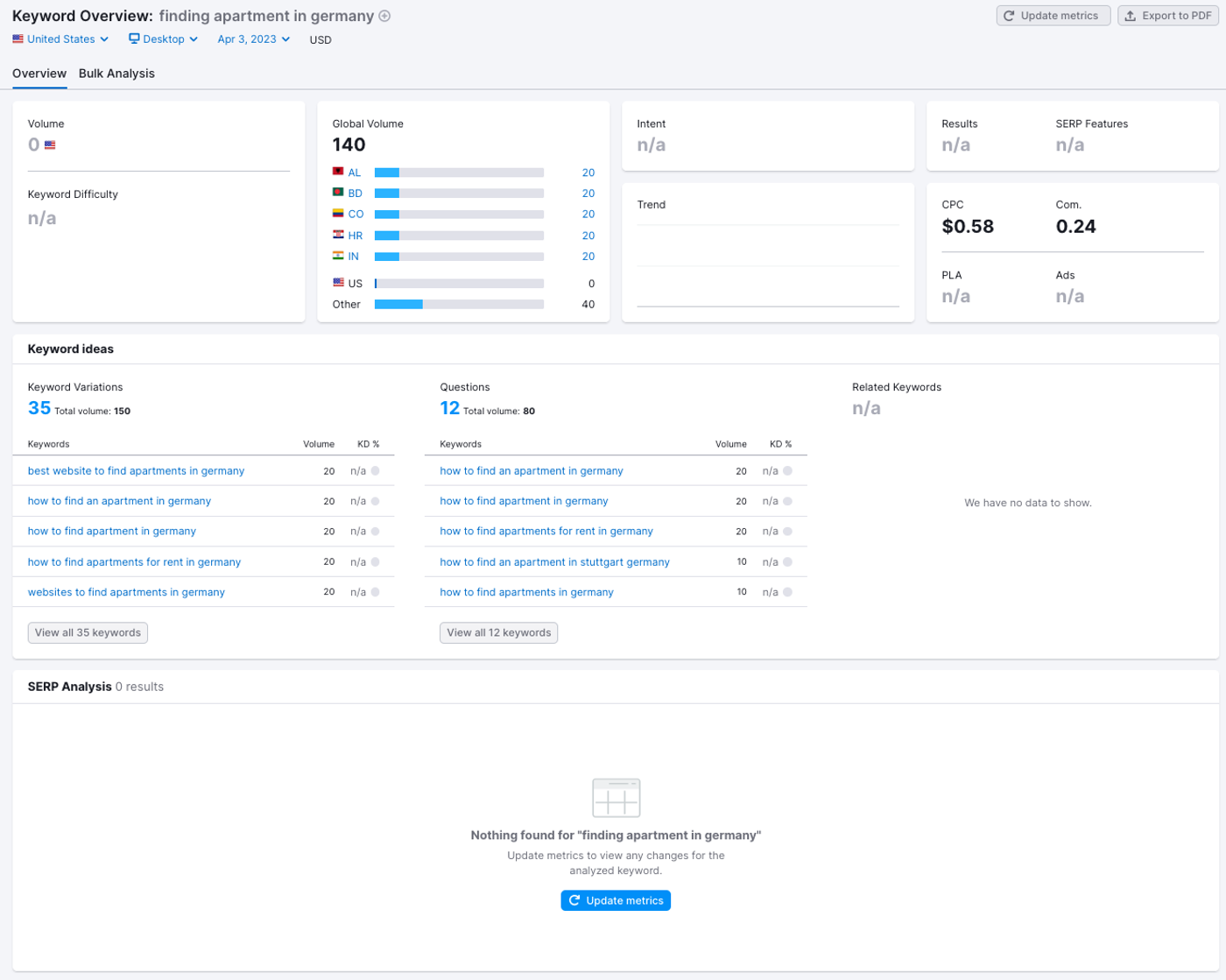Click the Colombia flag in Global Volume

tap(337, 214)
